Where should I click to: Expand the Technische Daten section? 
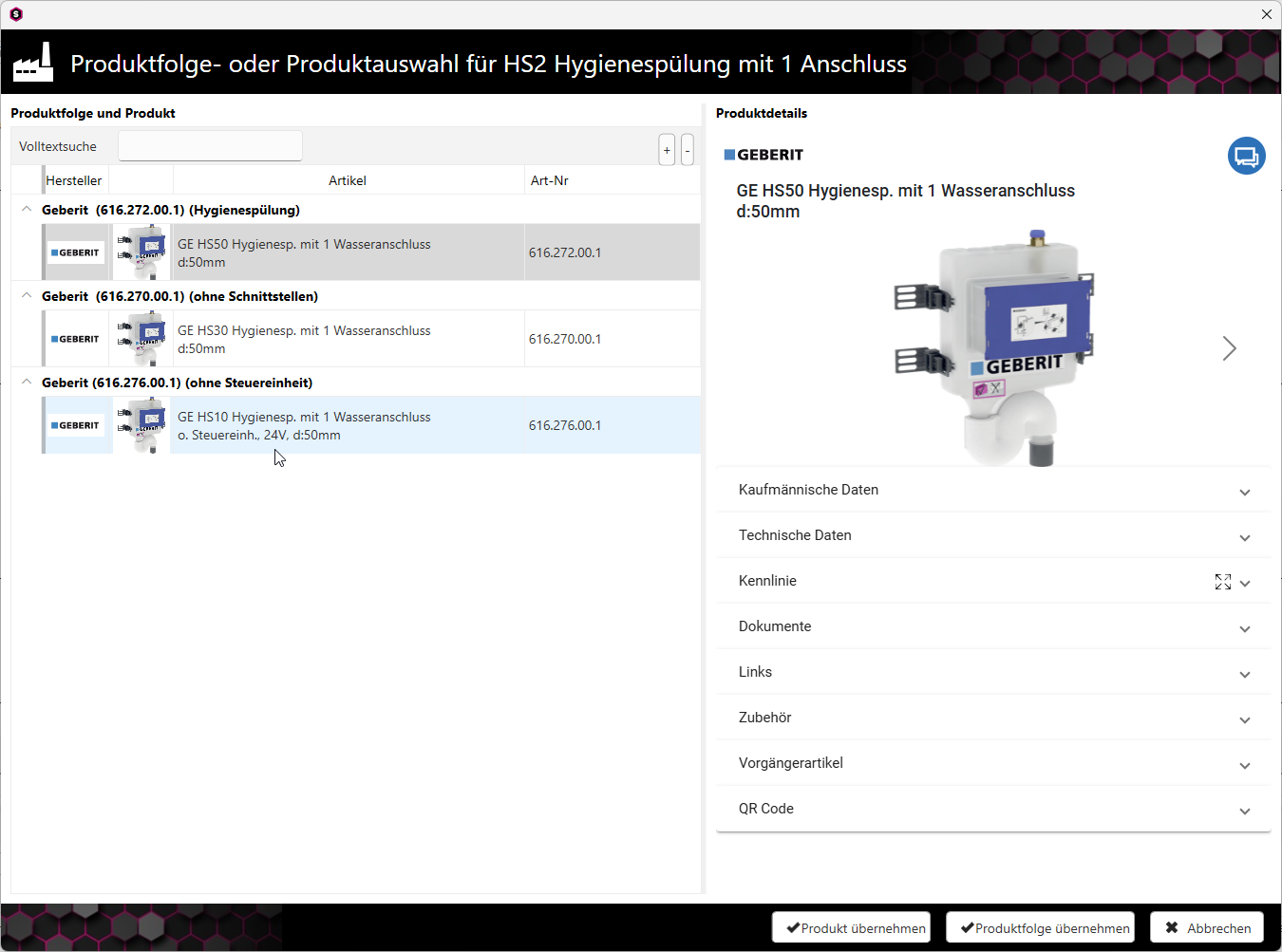pyautogui.click(x=993, y=535)
